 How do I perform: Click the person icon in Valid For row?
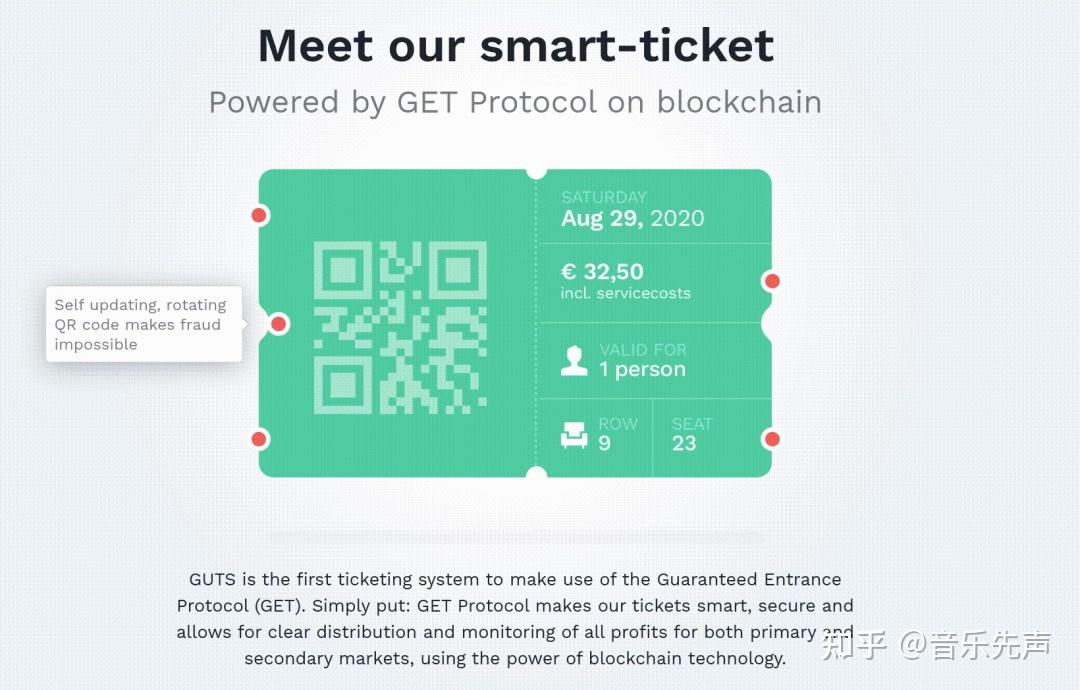tap(574, 361)
